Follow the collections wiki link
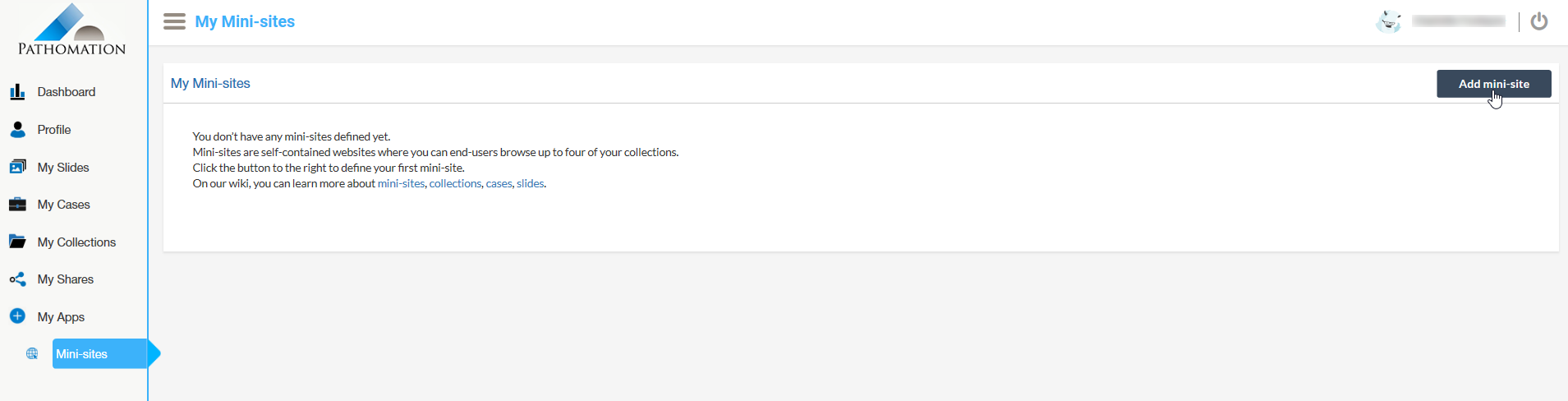Viewport: 1568px width, 401px height. (x=455, y=183)
